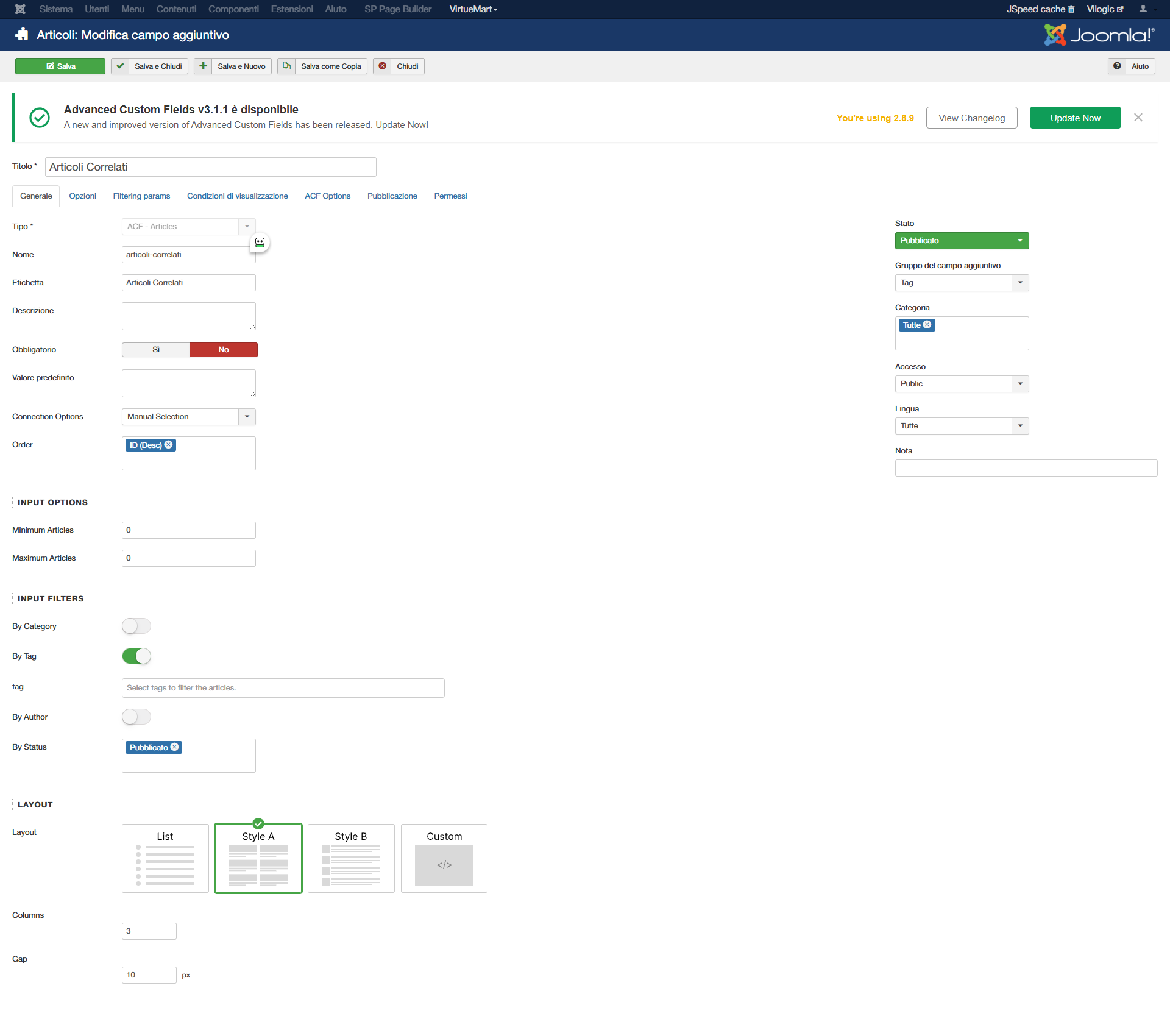Enable the By Author filter toggle
Image resolution: width=1170 pixels, height=1036 pixels.
(x=136, y=717)
